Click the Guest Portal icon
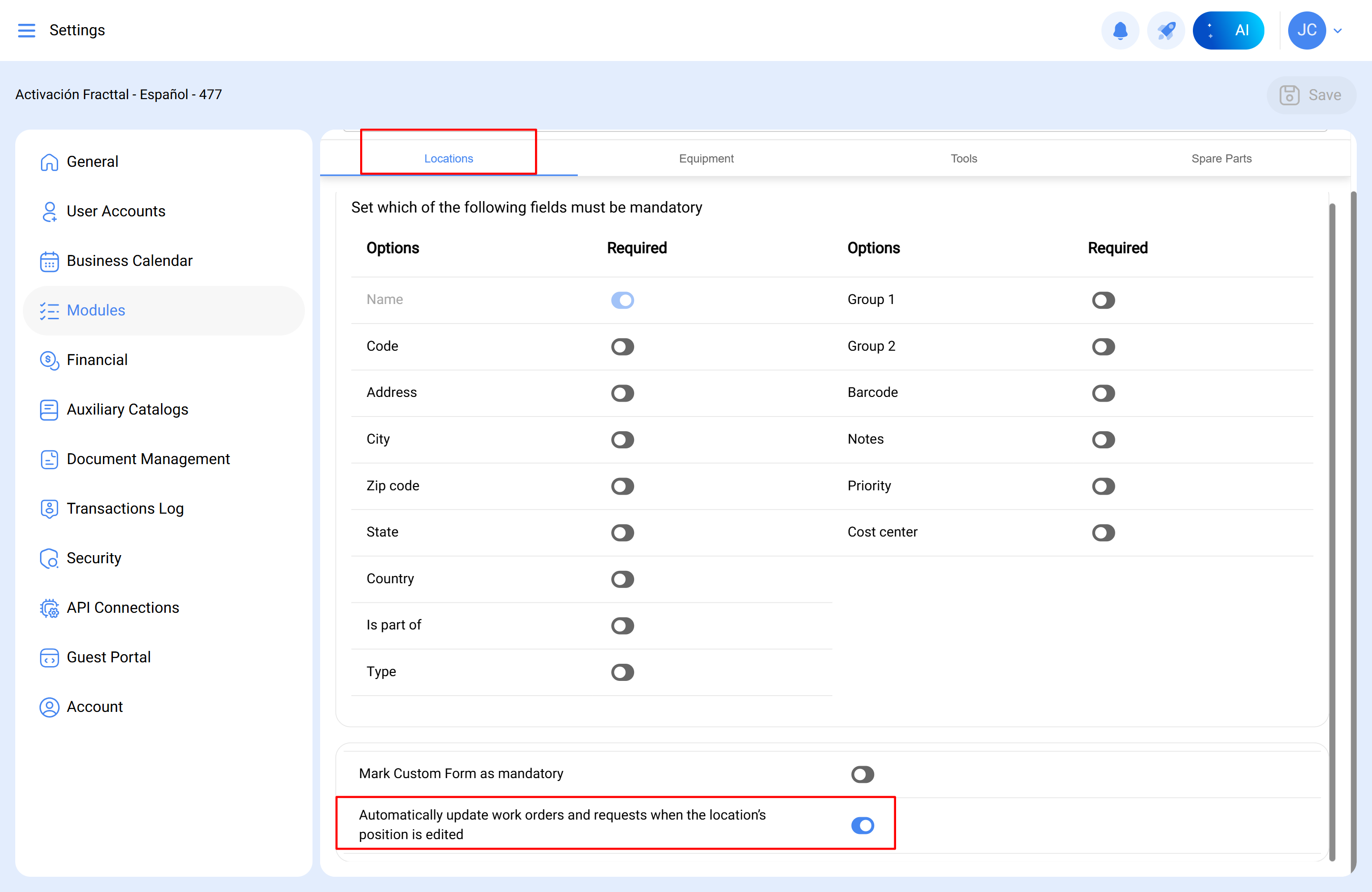This screenshot has height=892, width=1372. click(x=49, y=657)
